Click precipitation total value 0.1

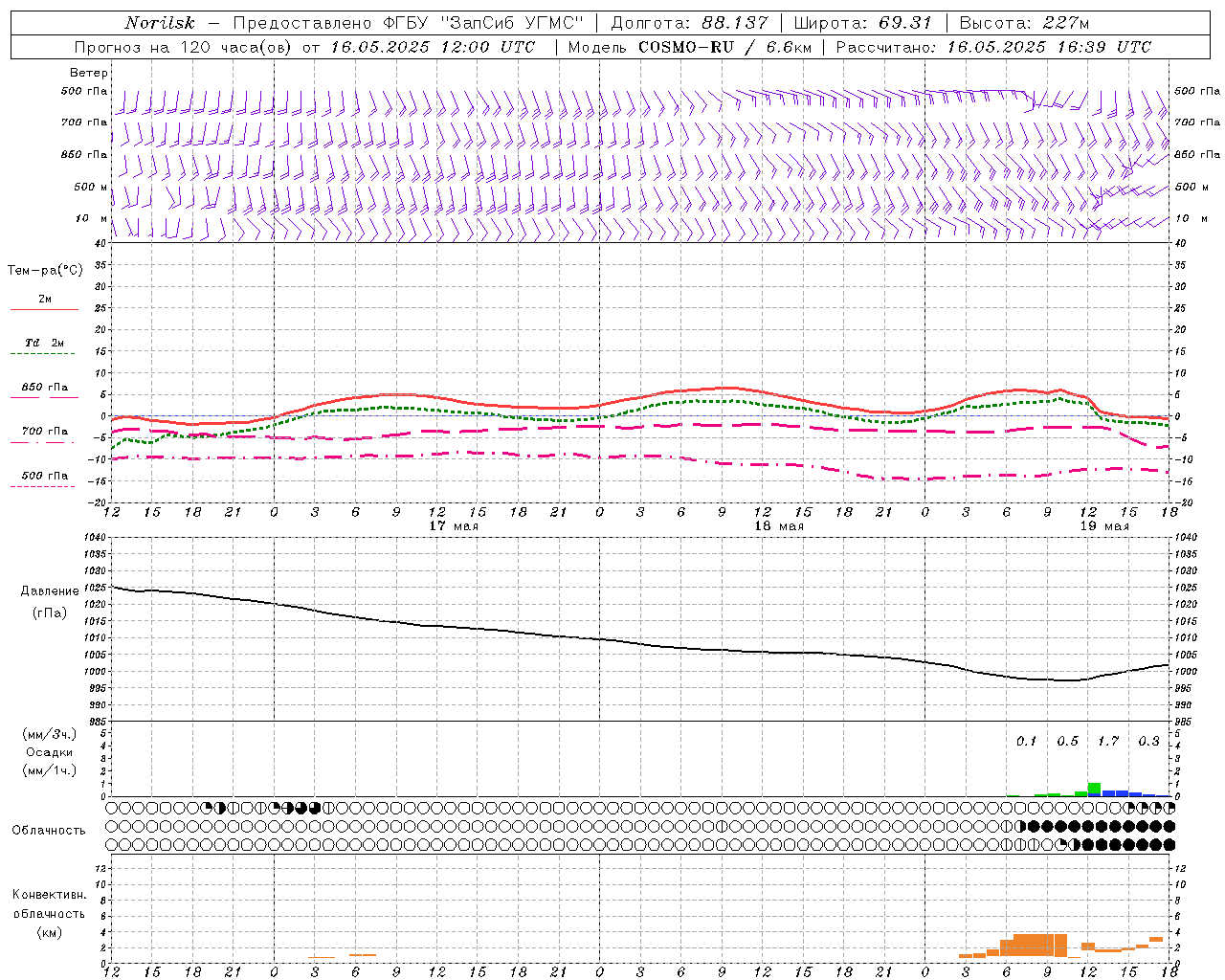[x=1026, y=741]
